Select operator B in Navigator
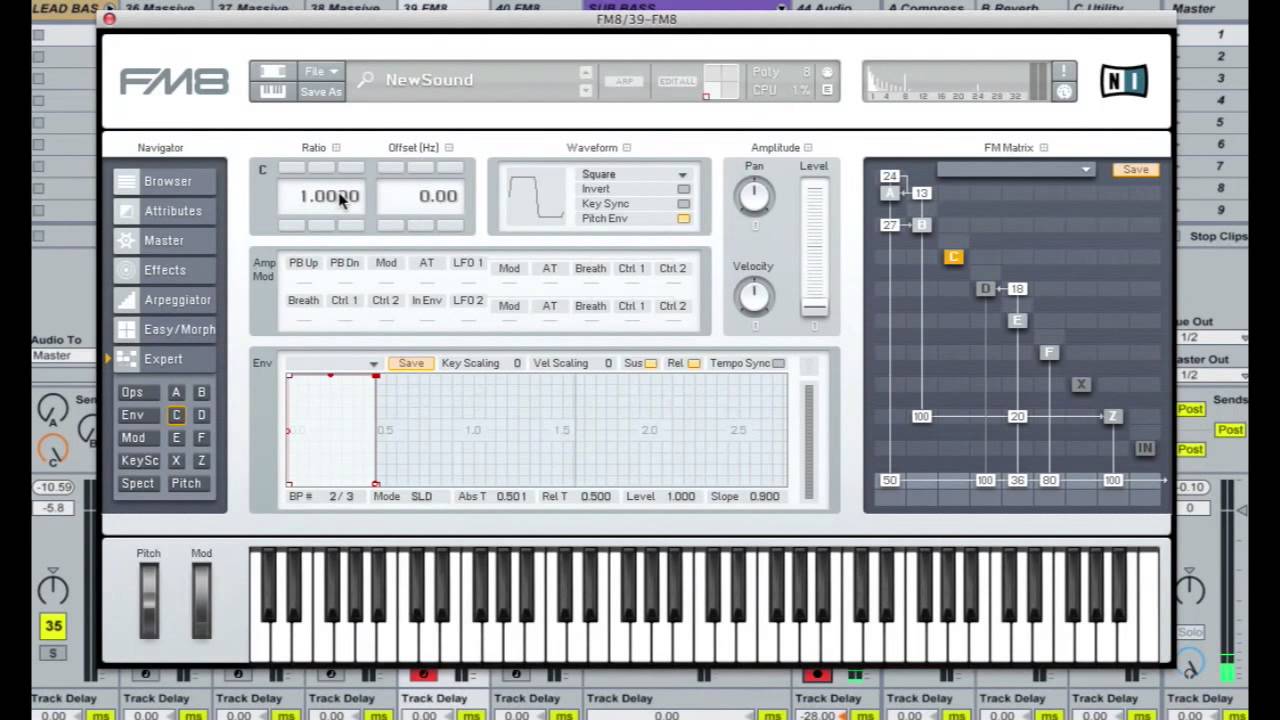 tap(201, 393)
